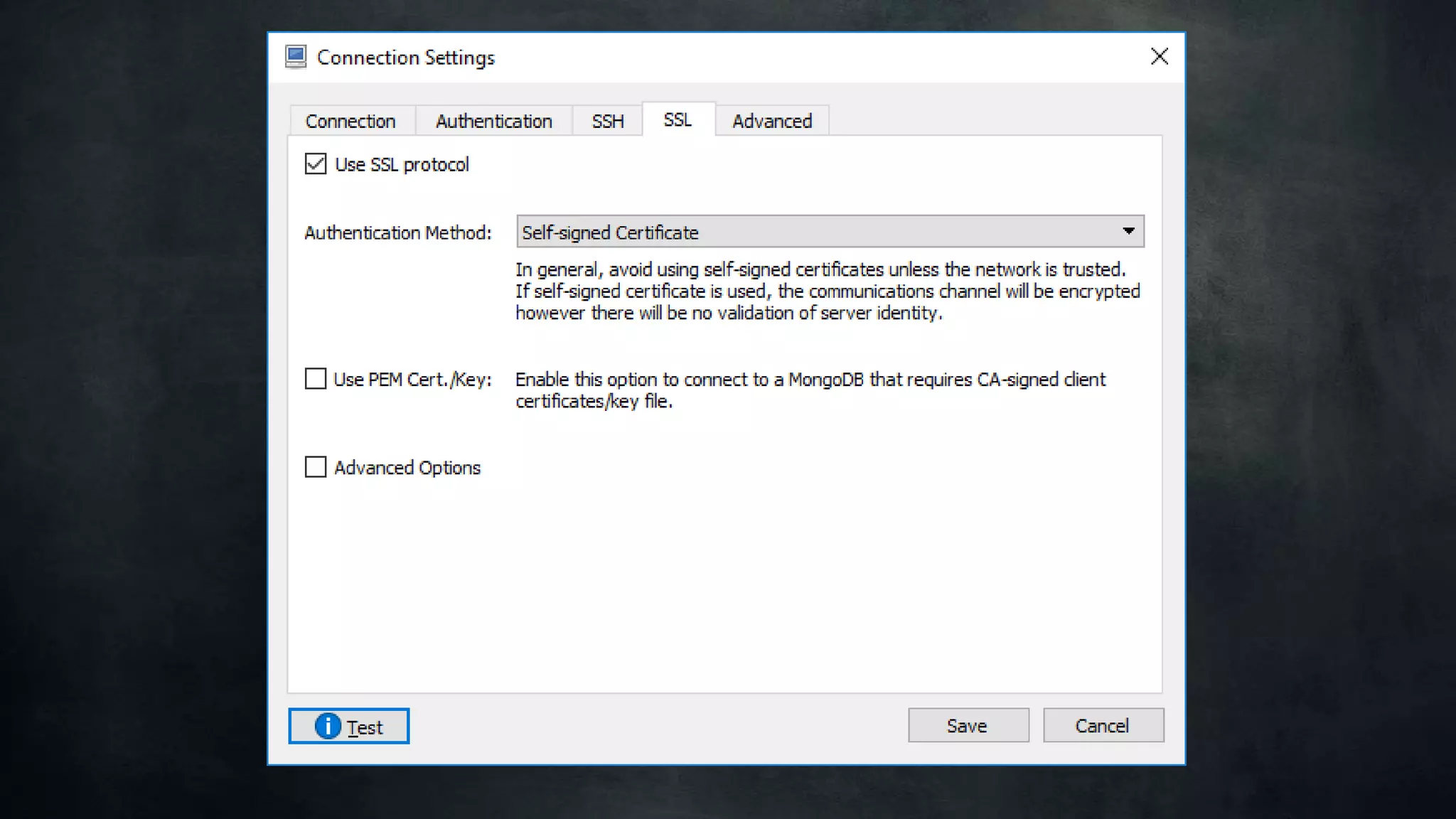Switch to the Advanced tab

(772, 121)
